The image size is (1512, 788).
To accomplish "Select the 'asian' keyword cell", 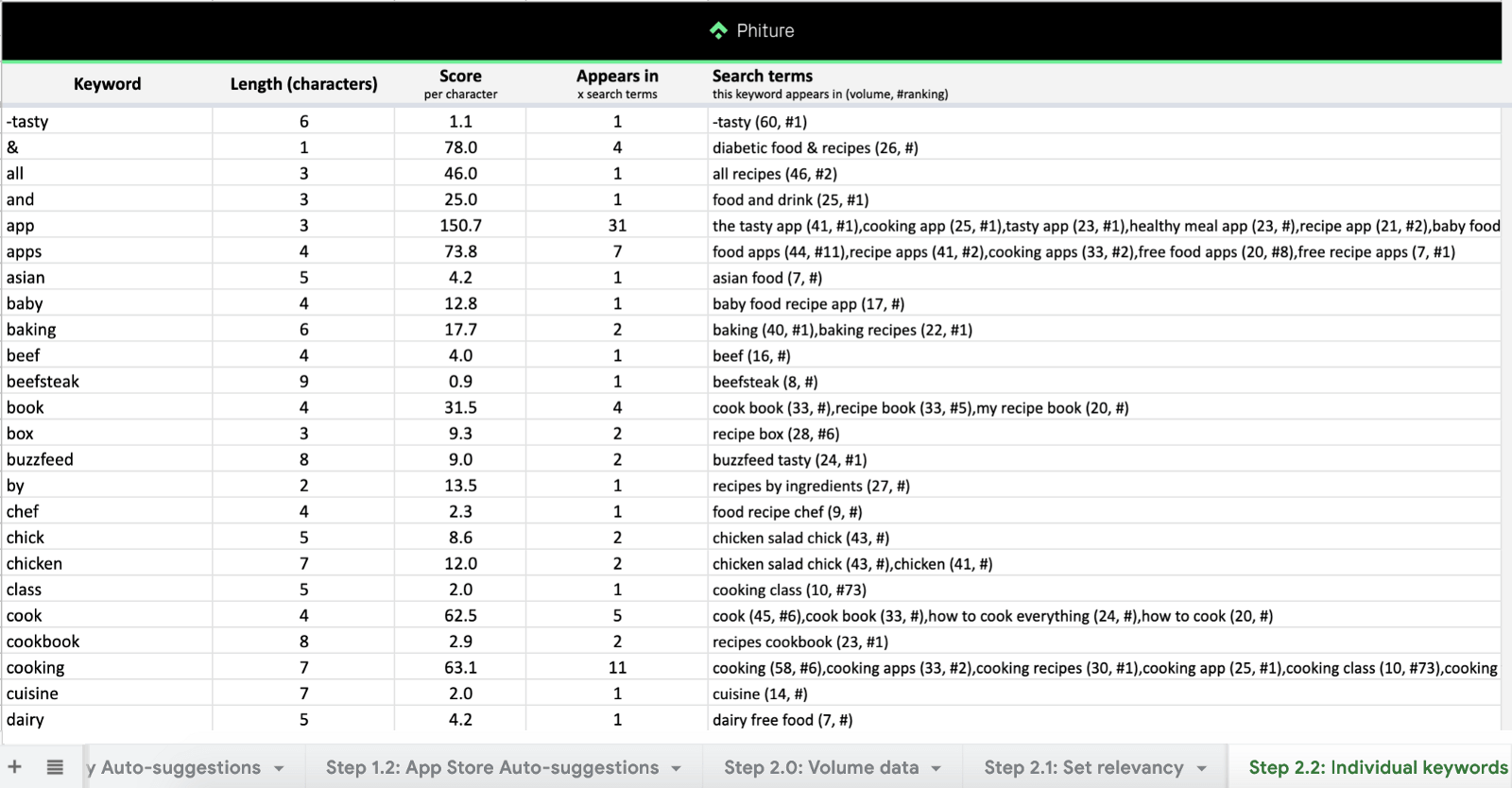I will (107, 277).
